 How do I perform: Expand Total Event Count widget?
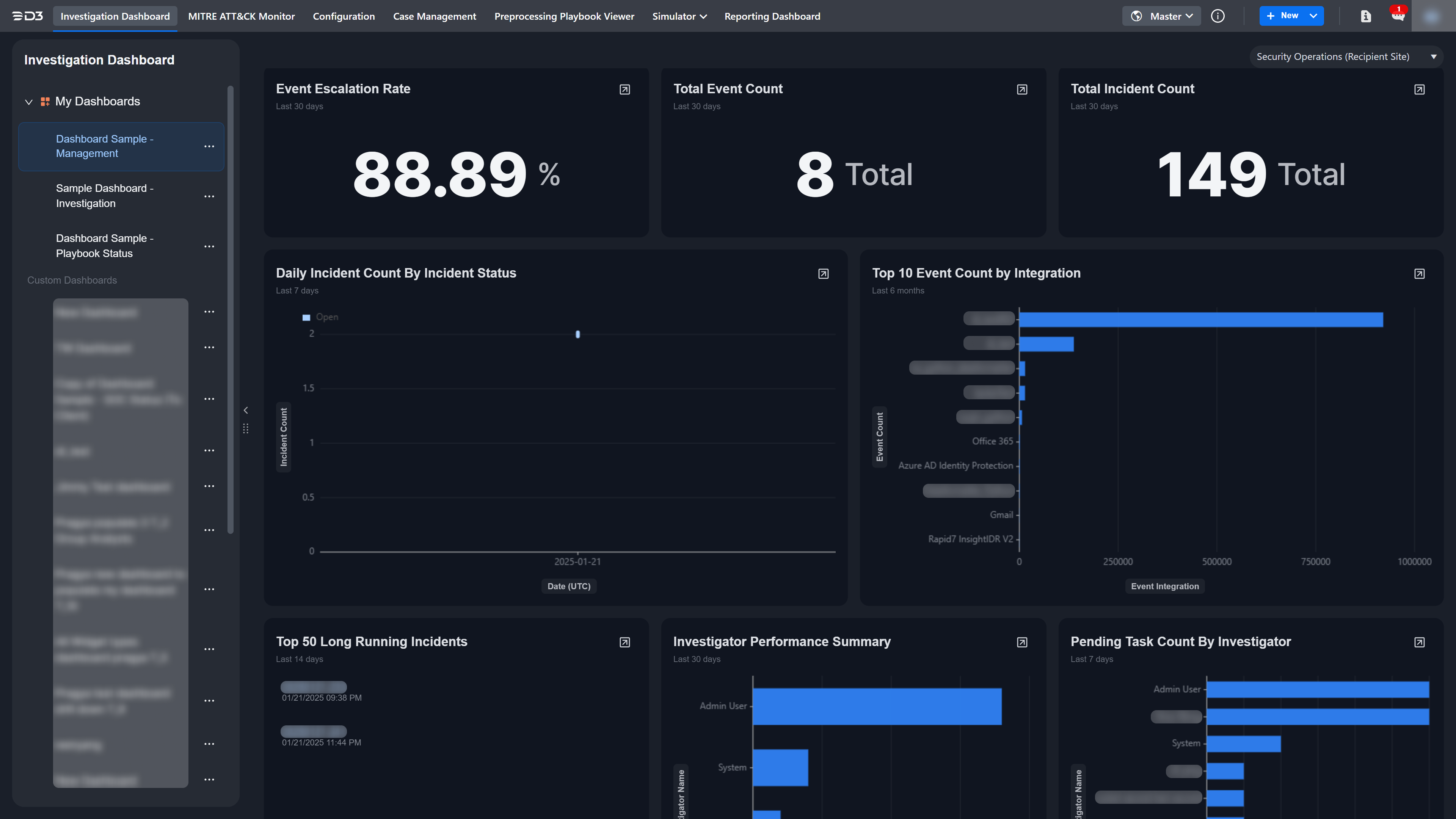(1022, 89)
